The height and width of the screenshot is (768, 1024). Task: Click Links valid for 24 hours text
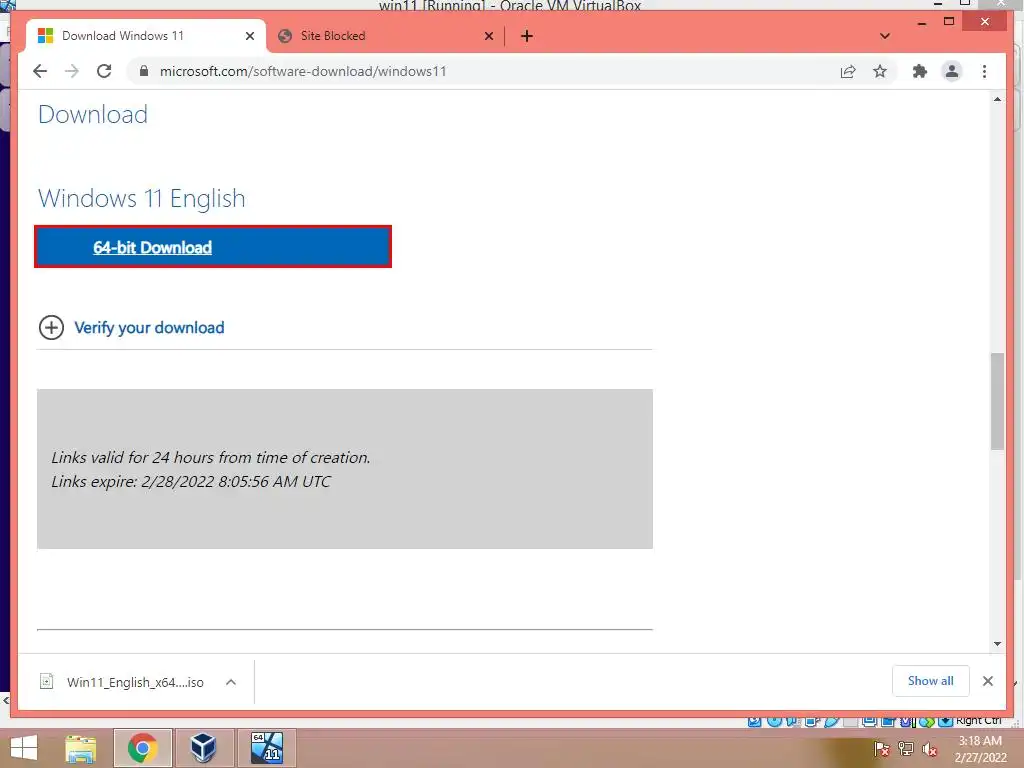tap(211, 458)
